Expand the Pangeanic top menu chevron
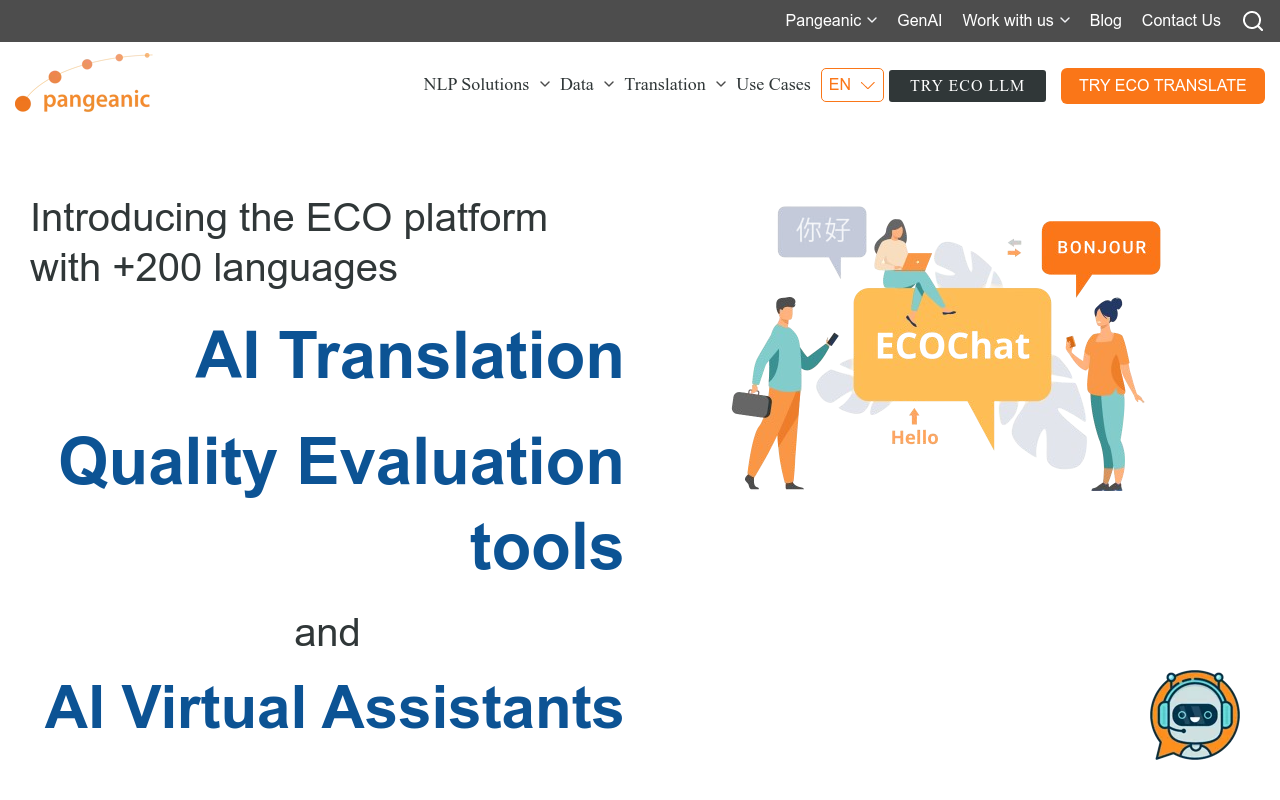Viewport: 1280px width, 800px height. [872, 20]
